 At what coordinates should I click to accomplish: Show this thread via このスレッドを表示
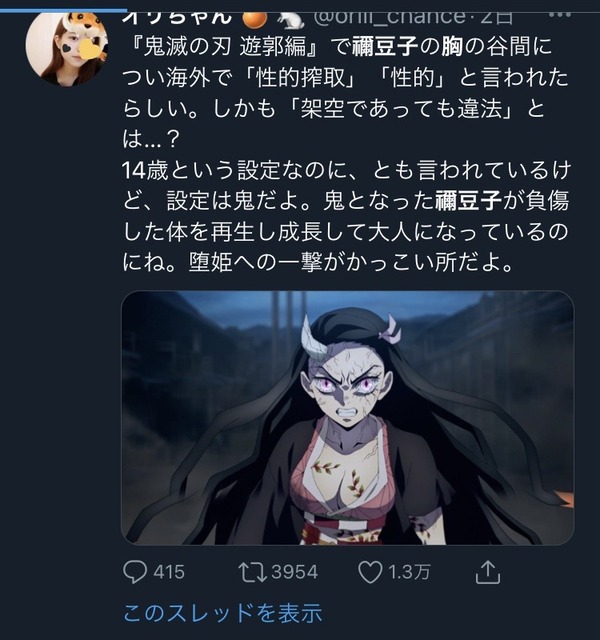pos(223,613)
